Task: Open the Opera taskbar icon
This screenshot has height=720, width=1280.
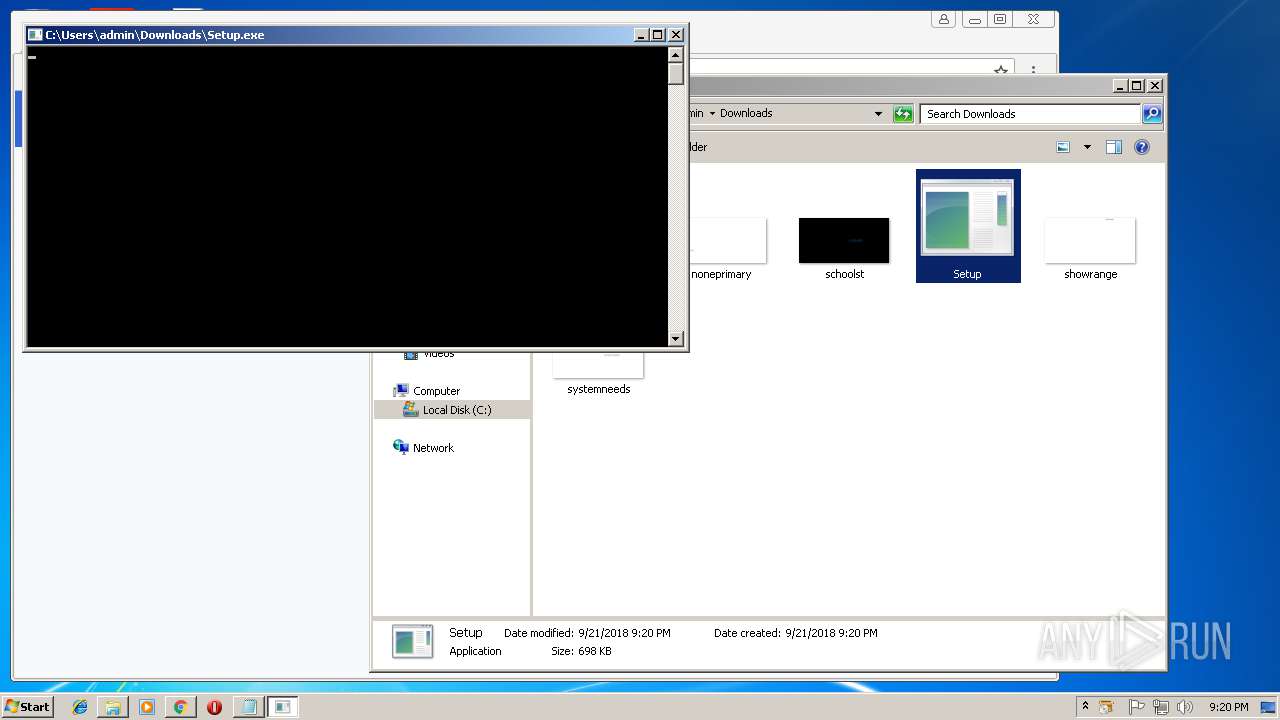Action: [x=214, y=707]
